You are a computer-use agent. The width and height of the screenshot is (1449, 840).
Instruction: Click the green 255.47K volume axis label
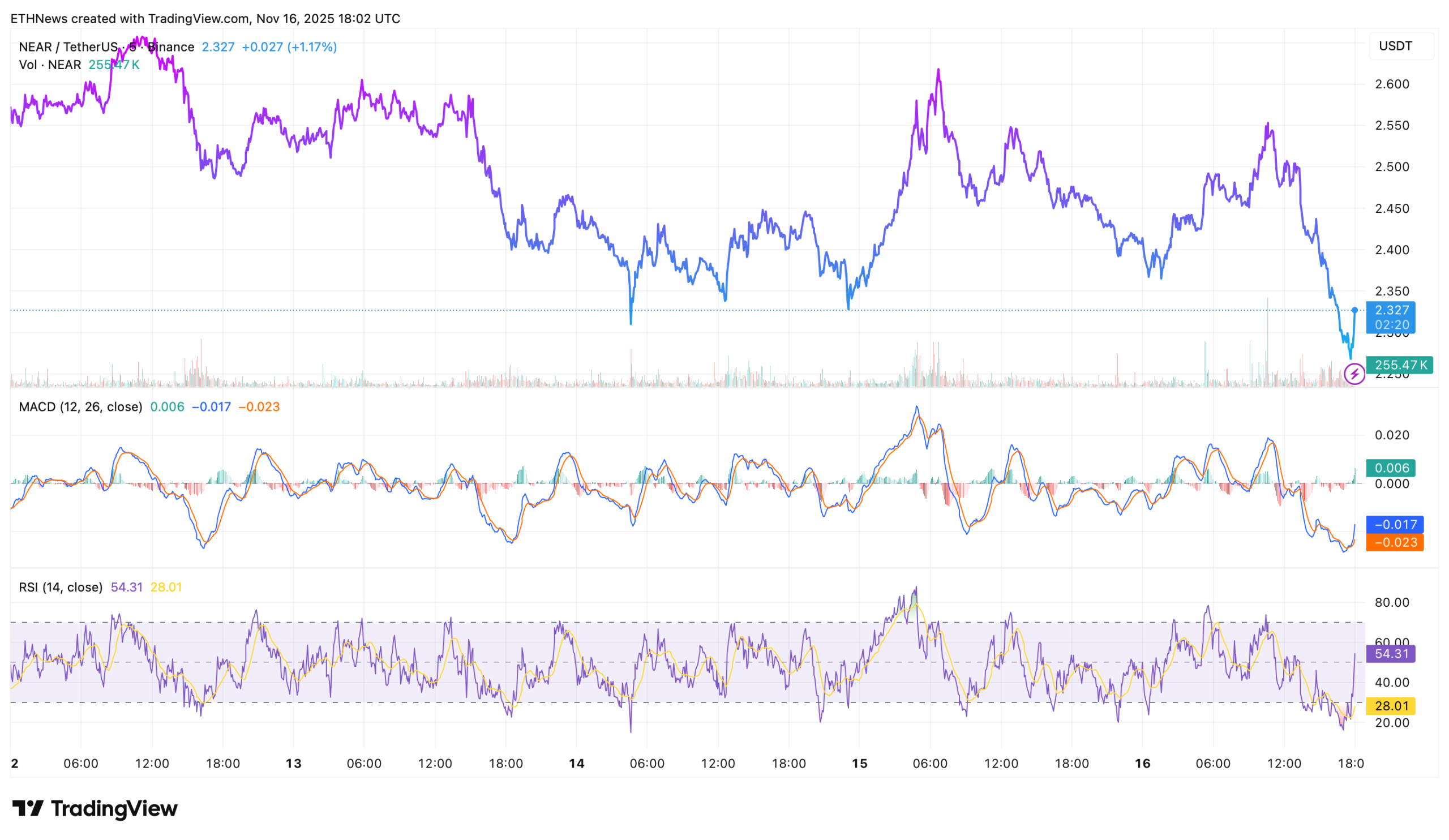coord(1400,365)
